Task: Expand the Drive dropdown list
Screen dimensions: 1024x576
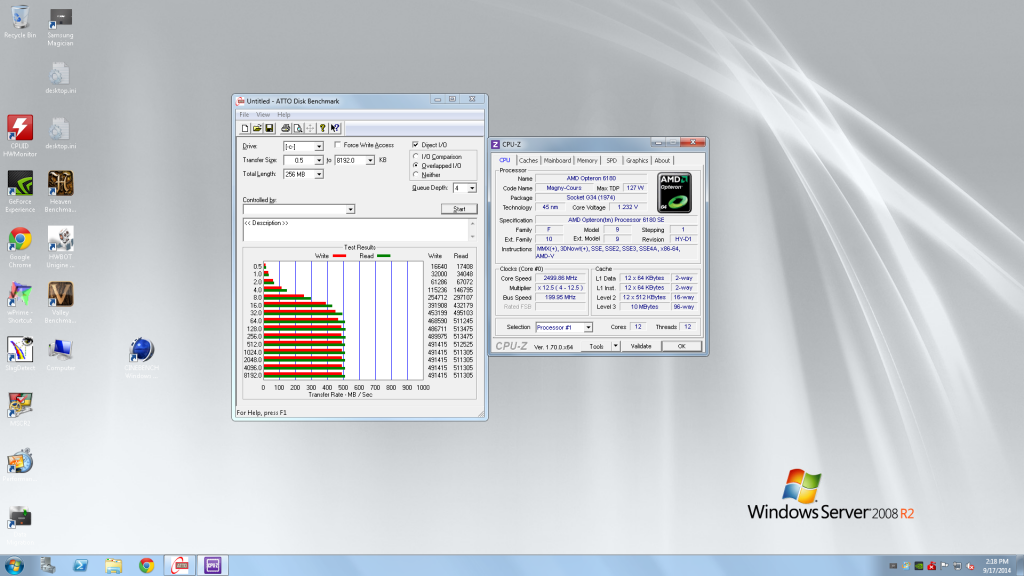Action: pyautogui.click(x=321, y=146)
